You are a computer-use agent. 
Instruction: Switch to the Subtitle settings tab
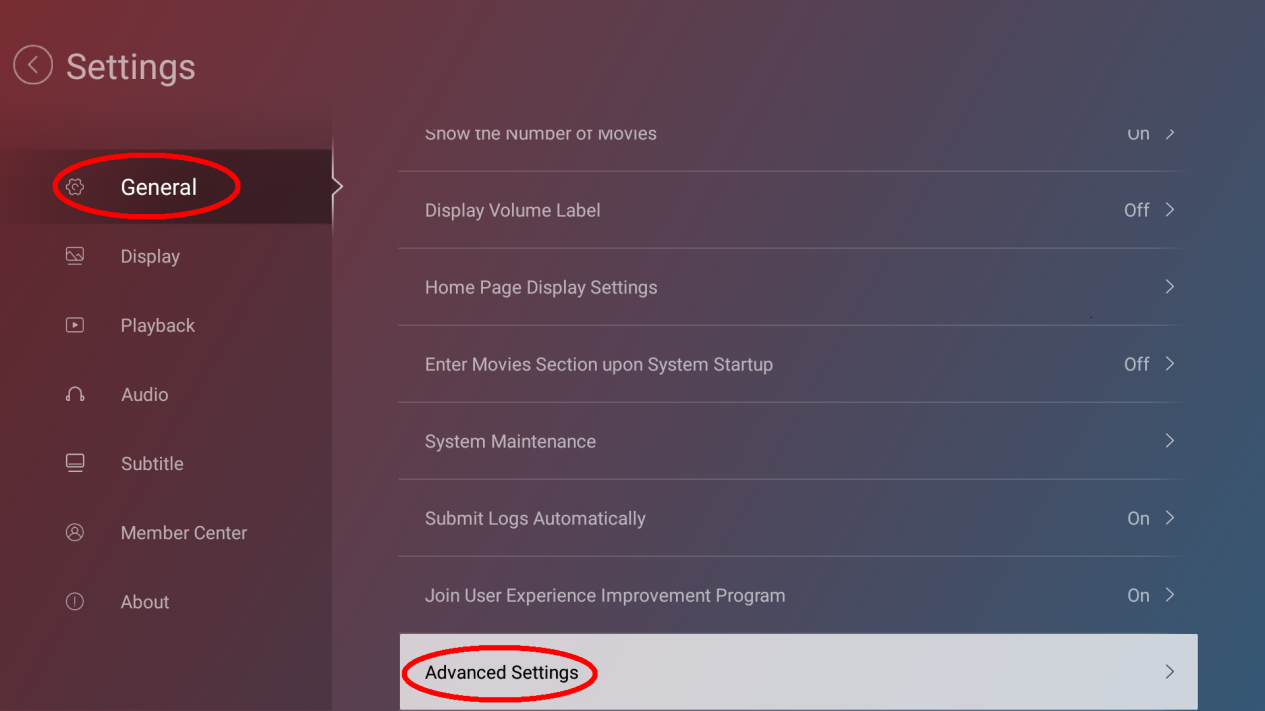pos(152,463)
